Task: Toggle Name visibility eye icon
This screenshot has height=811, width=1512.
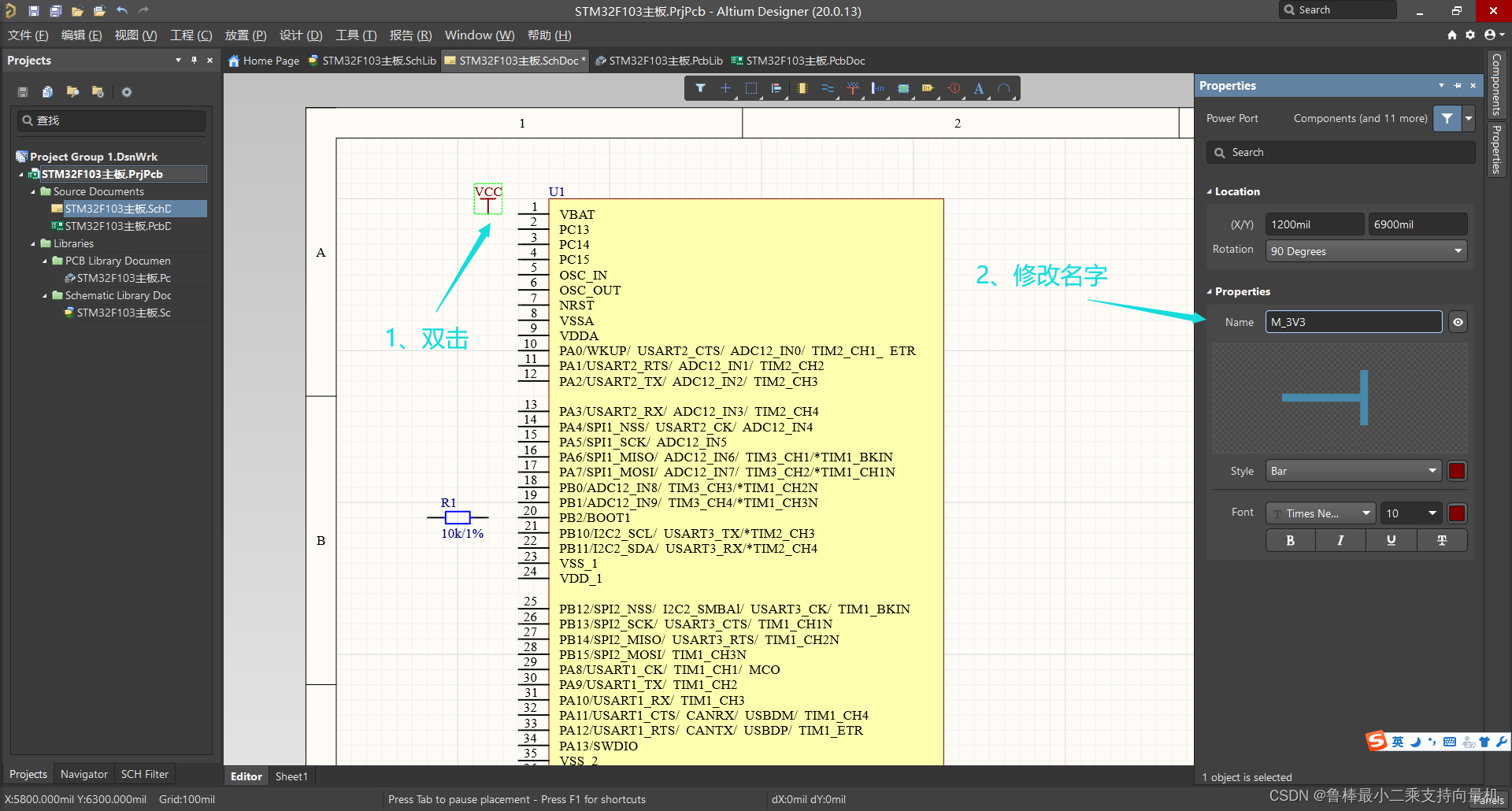Action: click(1458, 322)
